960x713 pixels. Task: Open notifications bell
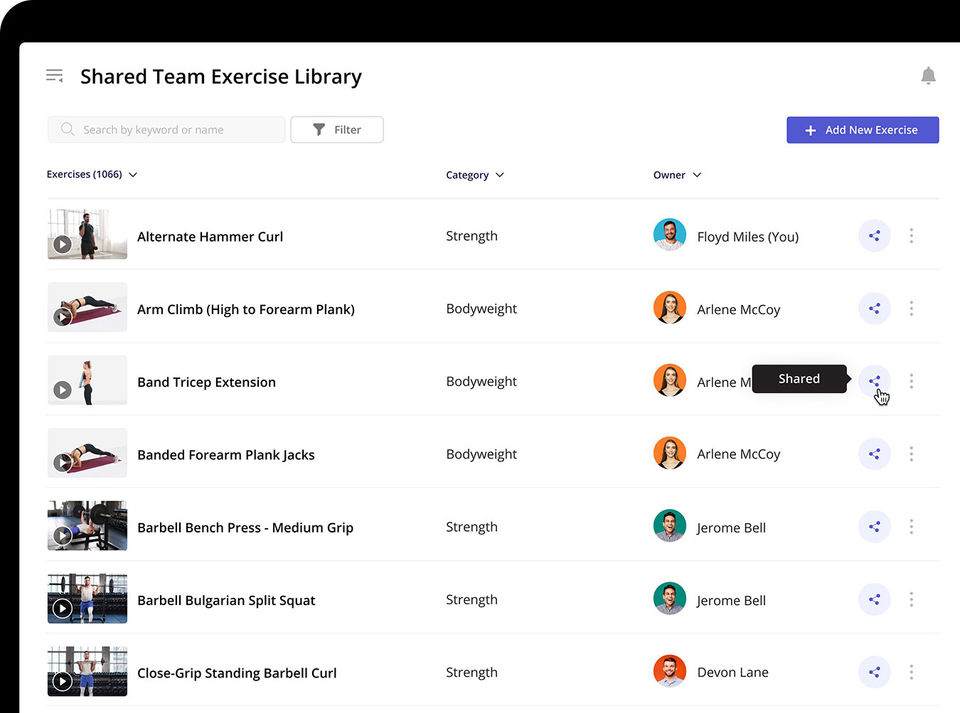pyautogui.click(x=928, y=76)
